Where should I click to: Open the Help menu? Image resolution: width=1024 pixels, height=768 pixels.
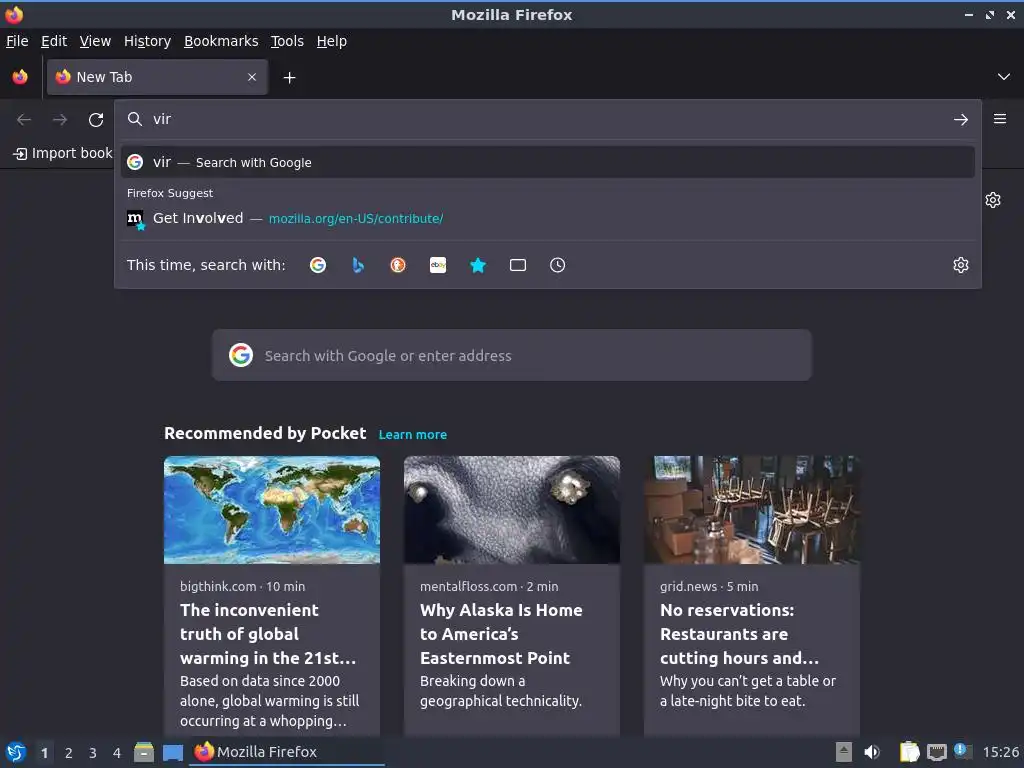(x=332, y=41)
